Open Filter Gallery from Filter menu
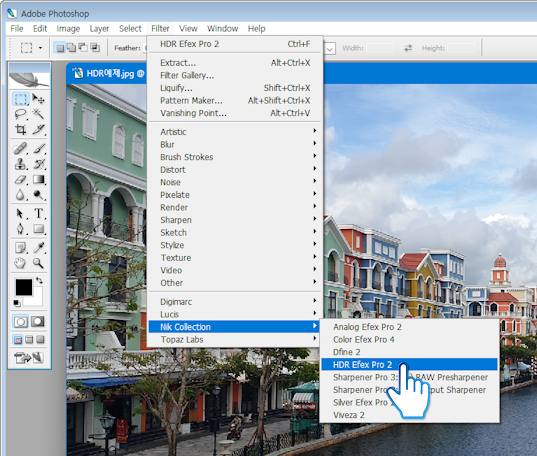Image resolution: width=537 pixels, height=456 pixels. pyautogui.click(x=235, y=75)
